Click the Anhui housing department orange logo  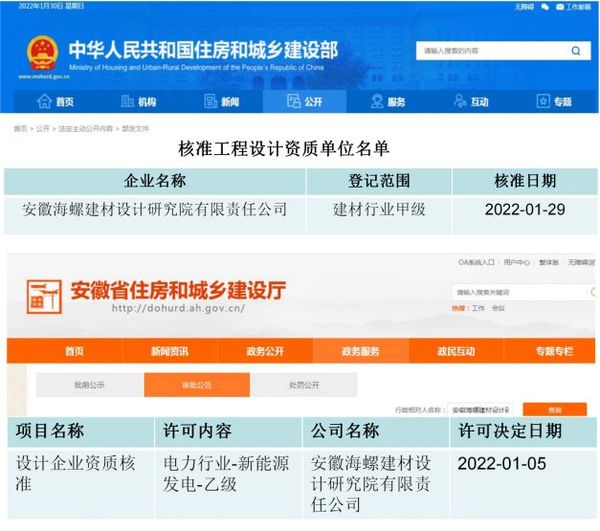tap(46, 294)
